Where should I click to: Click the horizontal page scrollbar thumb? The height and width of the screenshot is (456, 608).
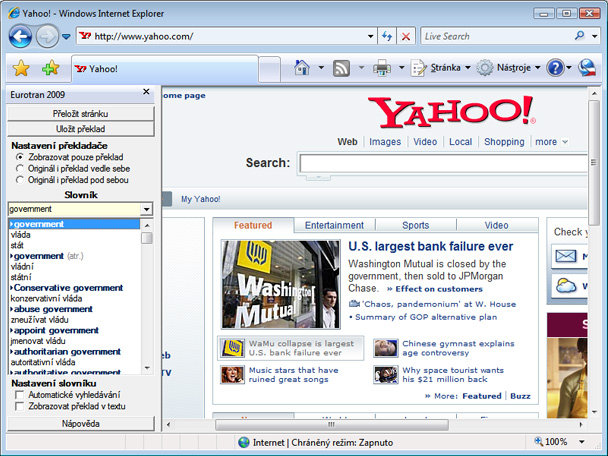(x=332, y=425)
